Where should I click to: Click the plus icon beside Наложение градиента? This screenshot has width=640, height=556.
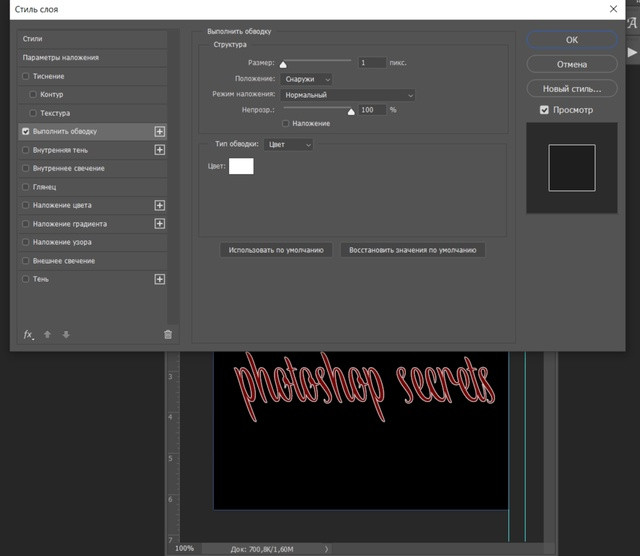tap(160, 224)
